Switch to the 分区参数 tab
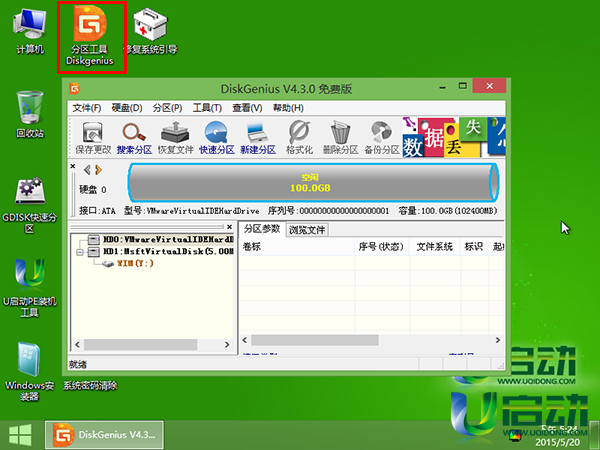Viewport: 600px width, 450px height. (x=262, y=229)
